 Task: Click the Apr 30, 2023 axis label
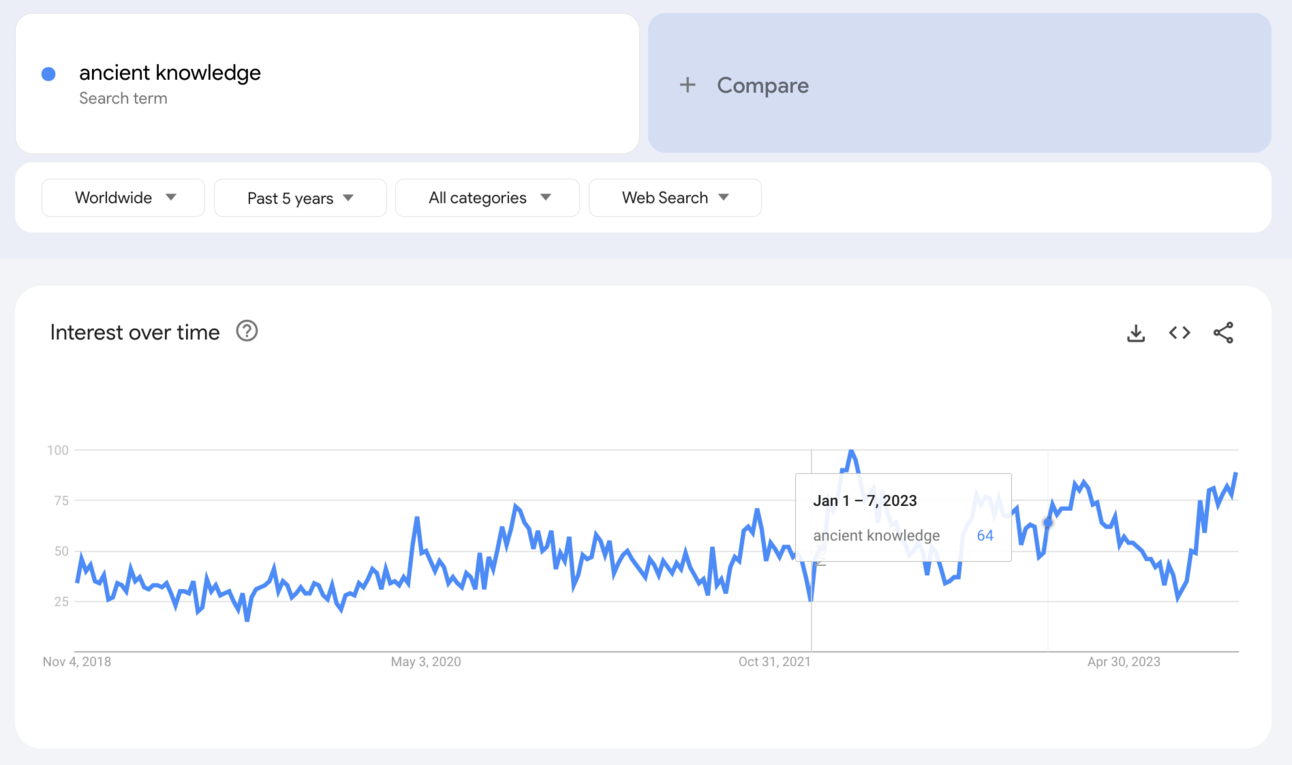pos(1124,662)
